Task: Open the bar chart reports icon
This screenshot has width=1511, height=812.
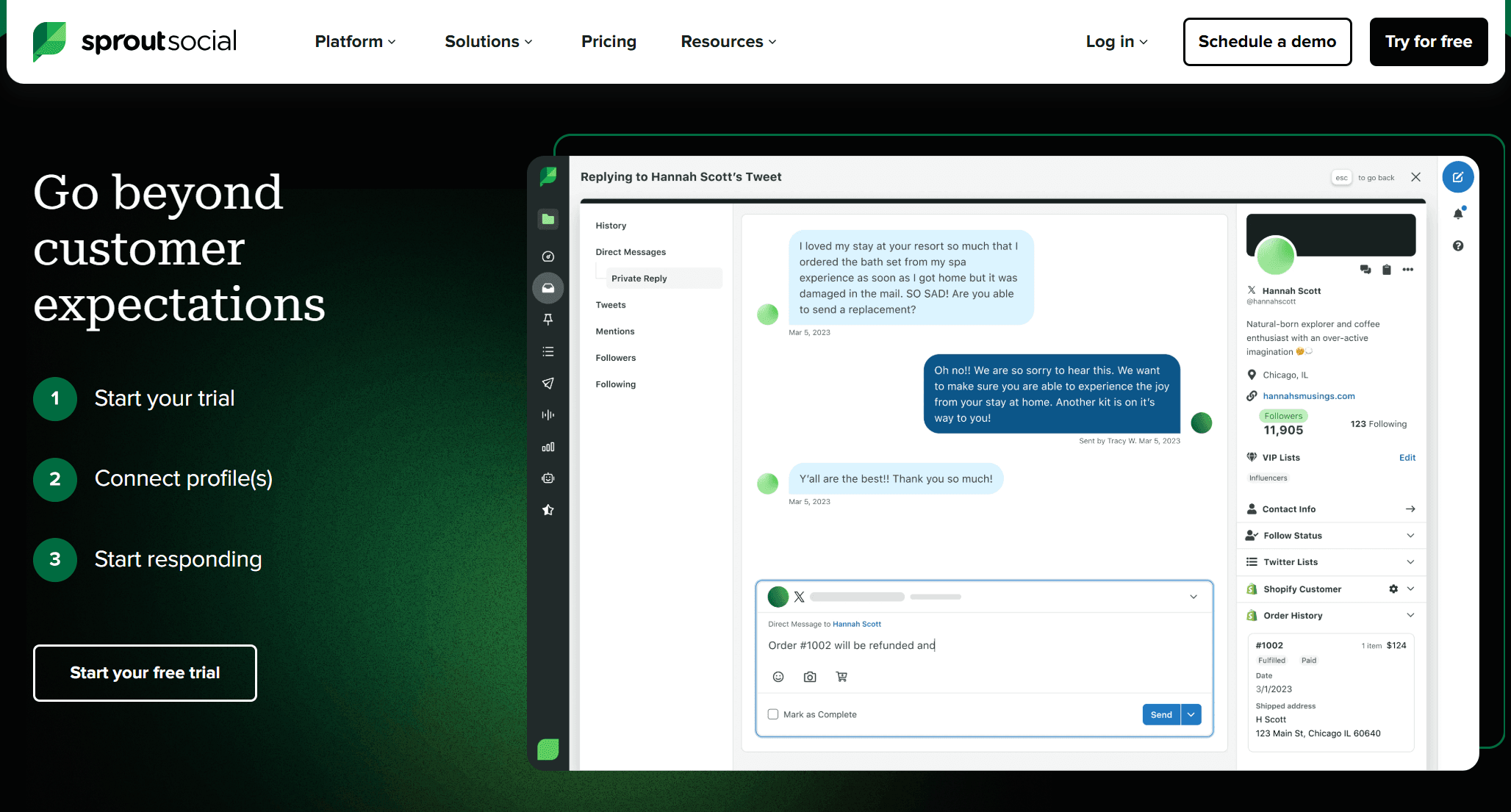Action: click(548, 447)
